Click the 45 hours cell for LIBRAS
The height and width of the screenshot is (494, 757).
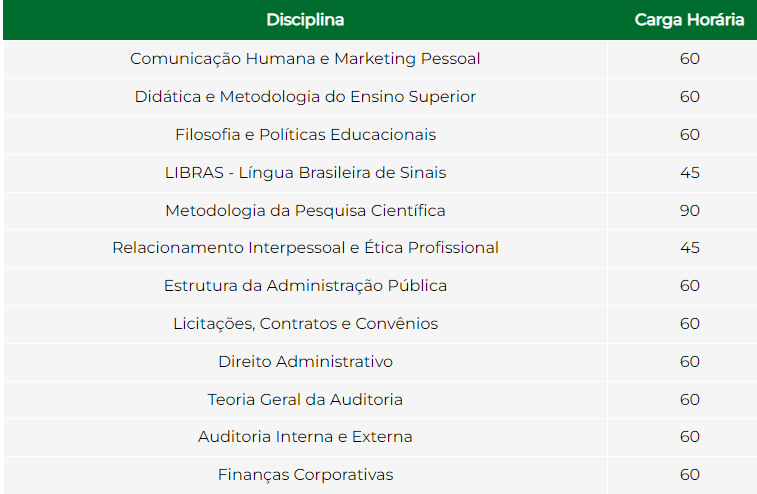(x=689, y=173)
